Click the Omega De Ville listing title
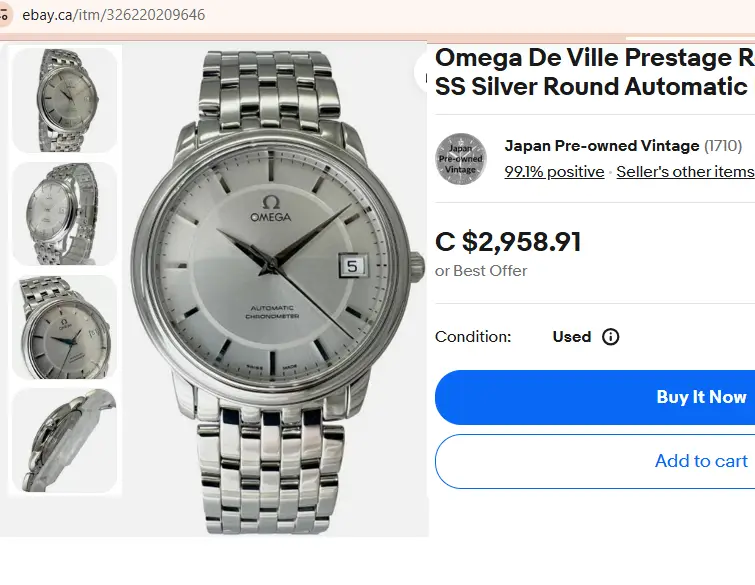This screenshot has height=585, width=755. (594, 72)
